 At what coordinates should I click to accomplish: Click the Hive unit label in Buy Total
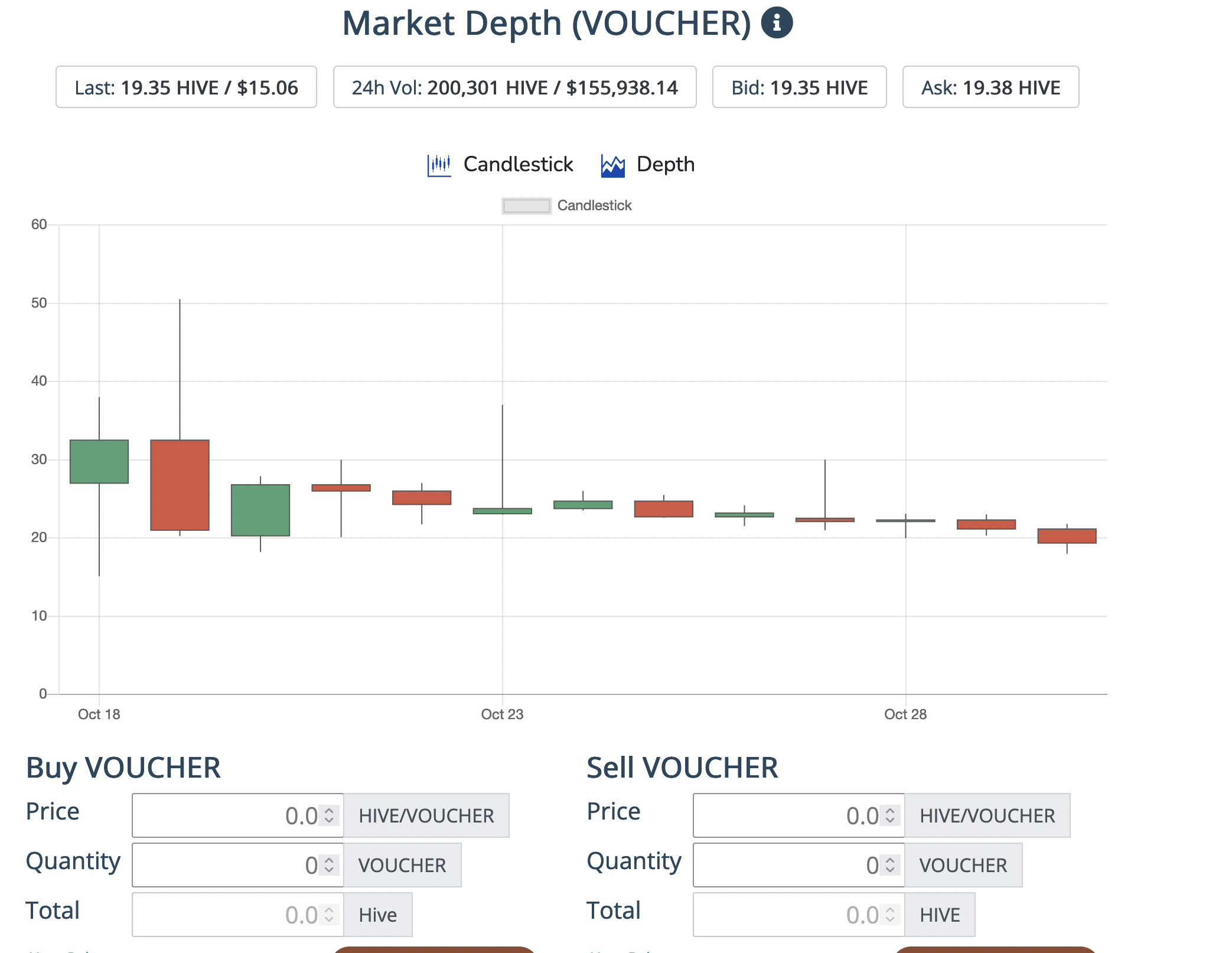[x=378, y=915]
